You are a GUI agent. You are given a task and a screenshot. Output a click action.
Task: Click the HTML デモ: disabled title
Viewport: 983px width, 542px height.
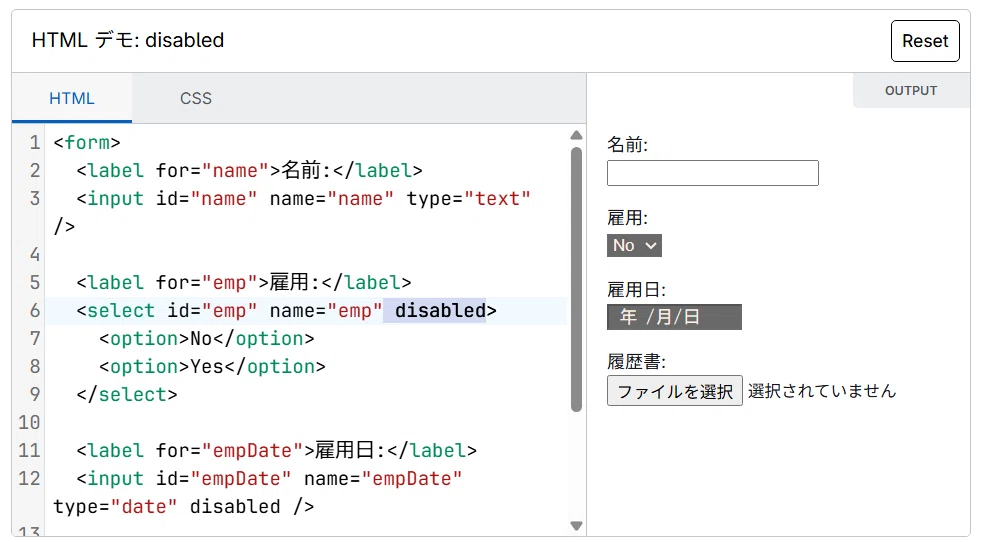tap(128, 40)
